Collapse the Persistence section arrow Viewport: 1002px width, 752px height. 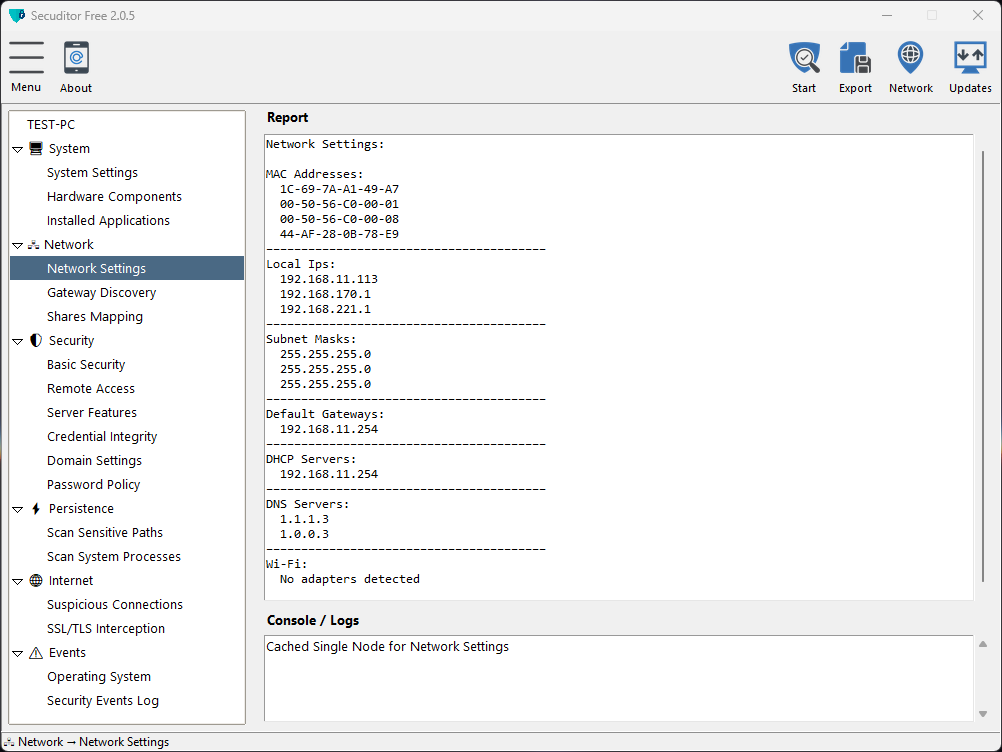click(x=18, y=509)
